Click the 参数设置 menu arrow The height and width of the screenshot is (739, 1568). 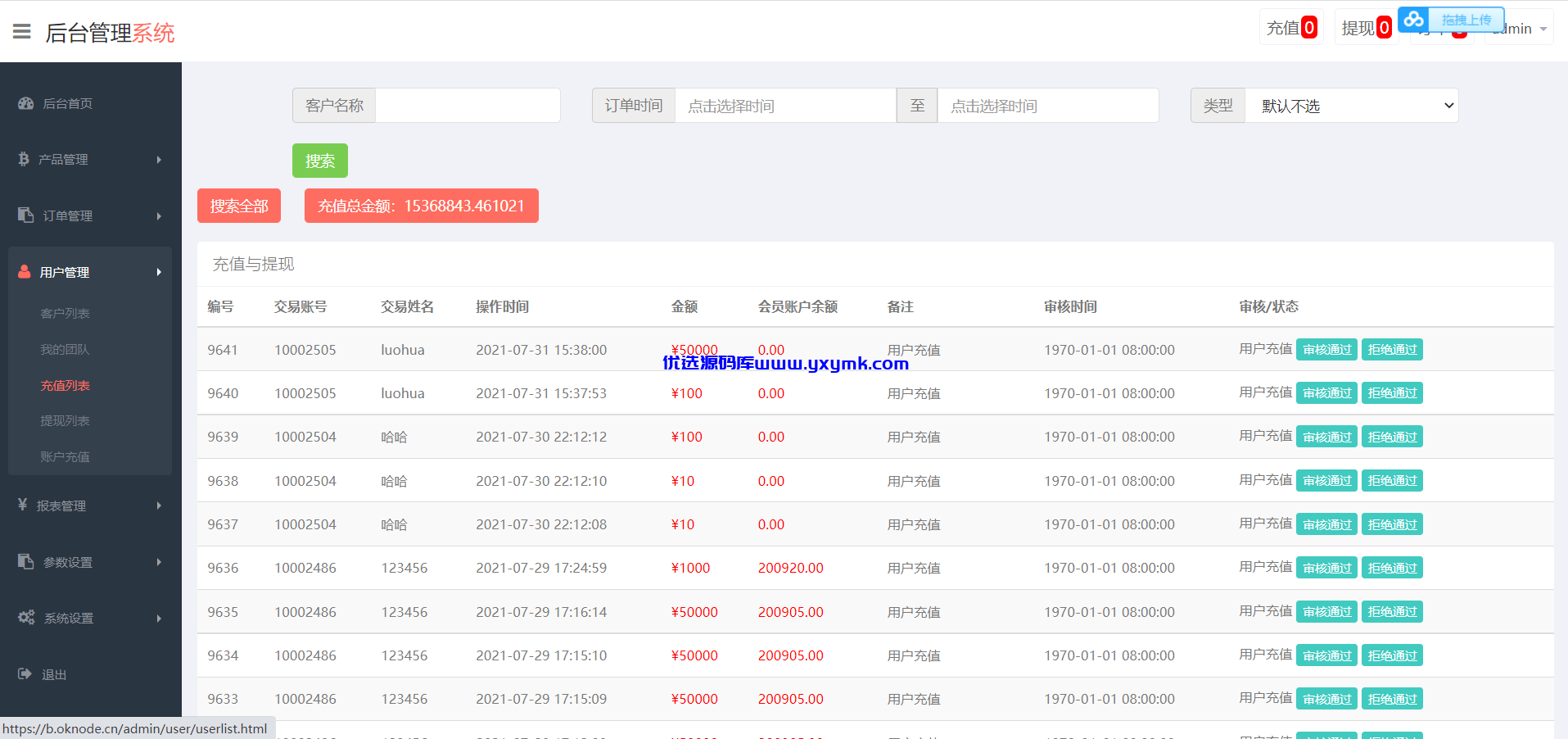[x=159, y=562]
